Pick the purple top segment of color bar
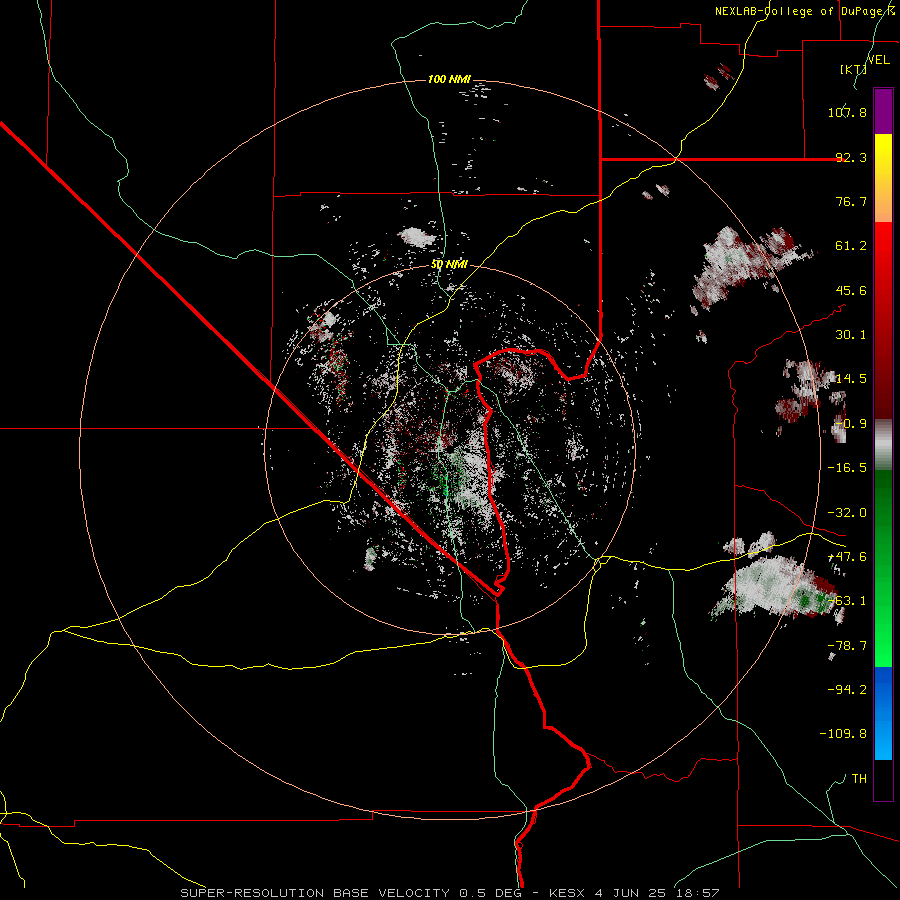This screenshot has width=900, height=900. click(x=883, y=111)
